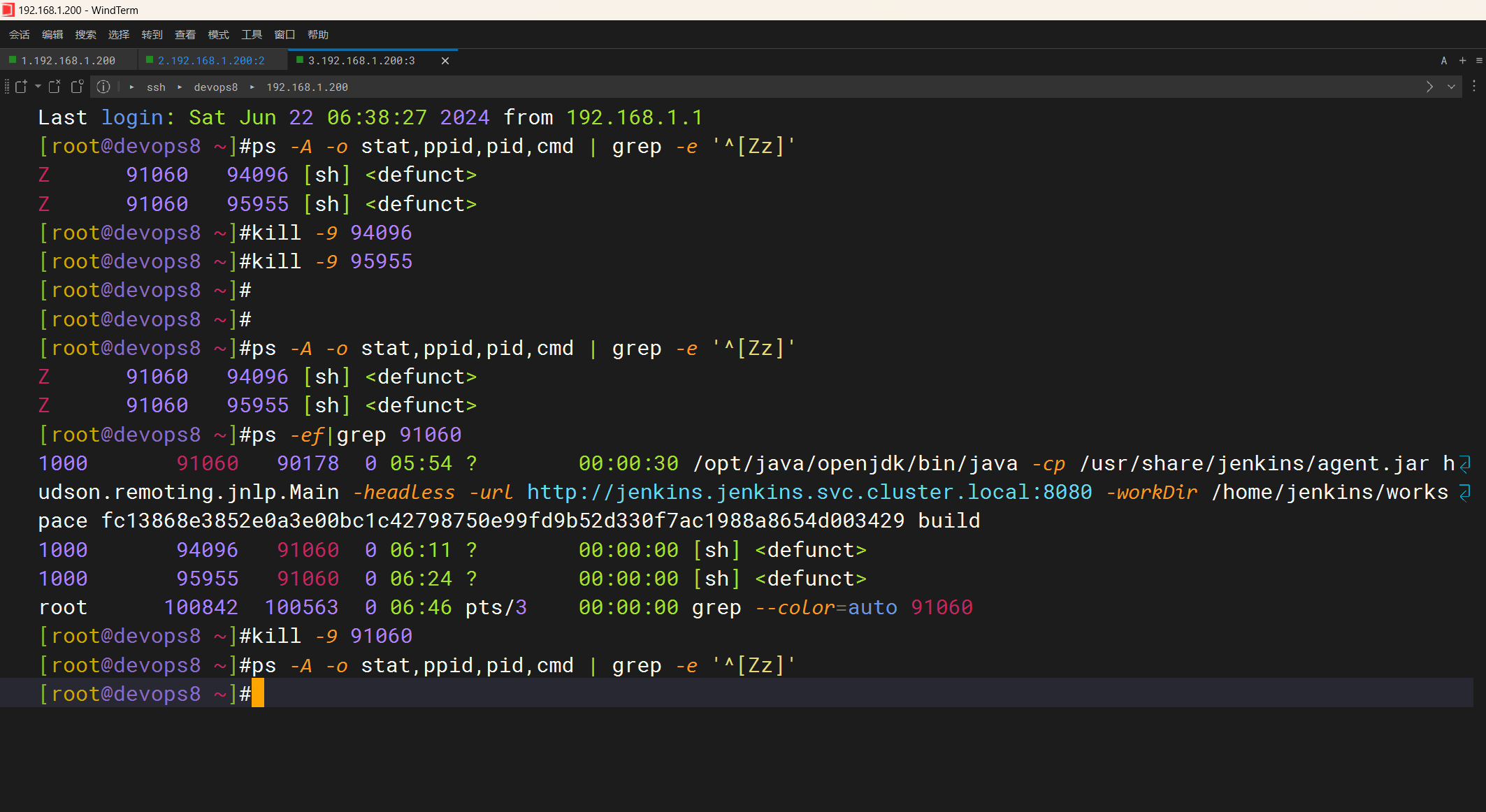The width and height of the screenshot is (1486, 812).
Task: Open the dropdown arrow beside new session
Action: (38, 87)
